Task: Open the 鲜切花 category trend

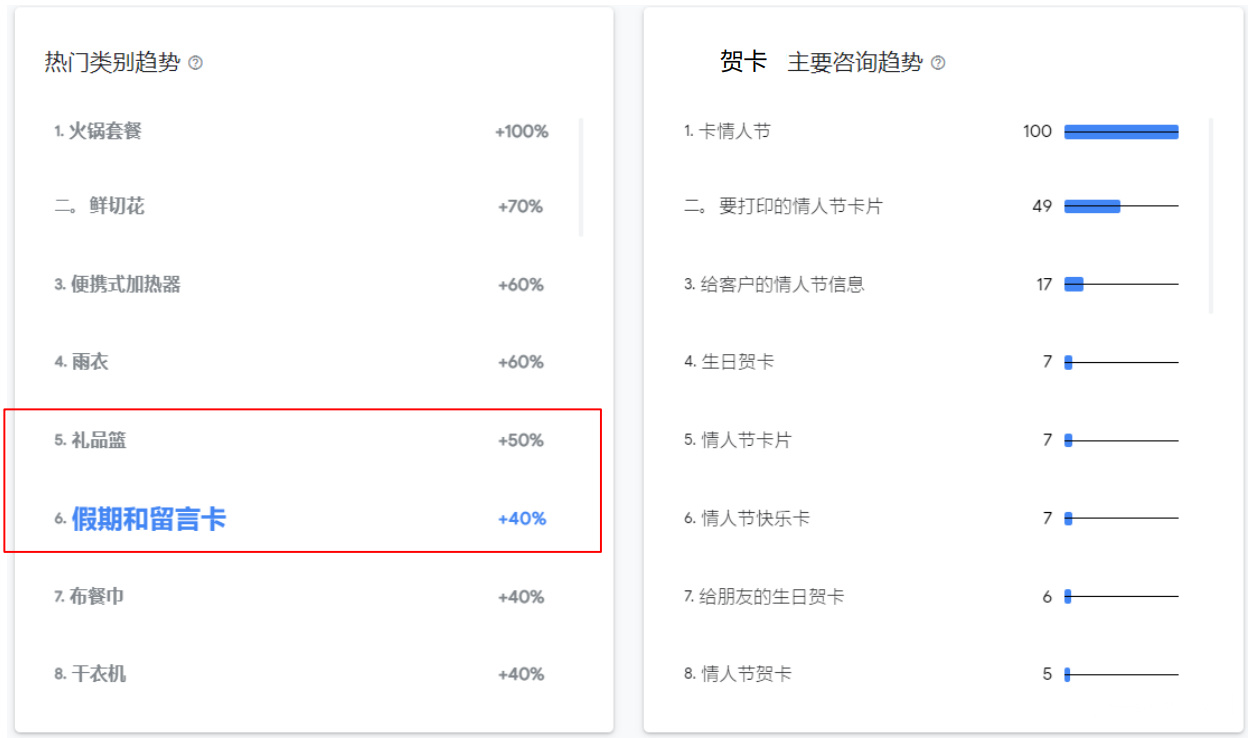Action: click(116, 207)
